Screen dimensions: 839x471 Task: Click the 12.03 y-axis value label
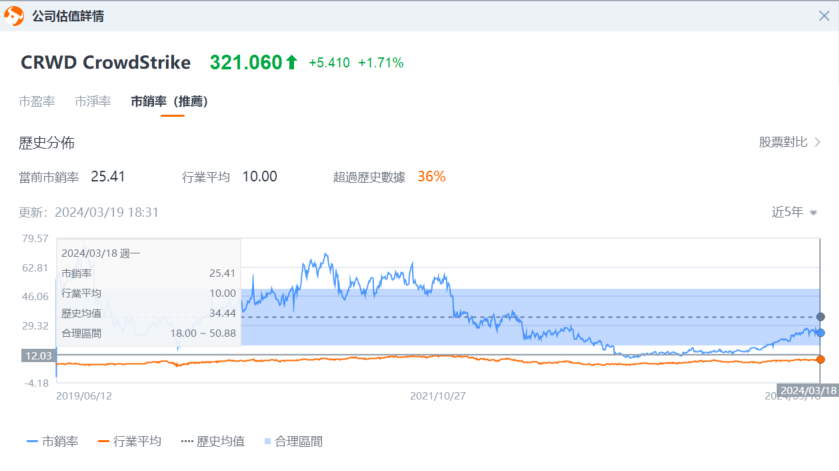[38, 356]
